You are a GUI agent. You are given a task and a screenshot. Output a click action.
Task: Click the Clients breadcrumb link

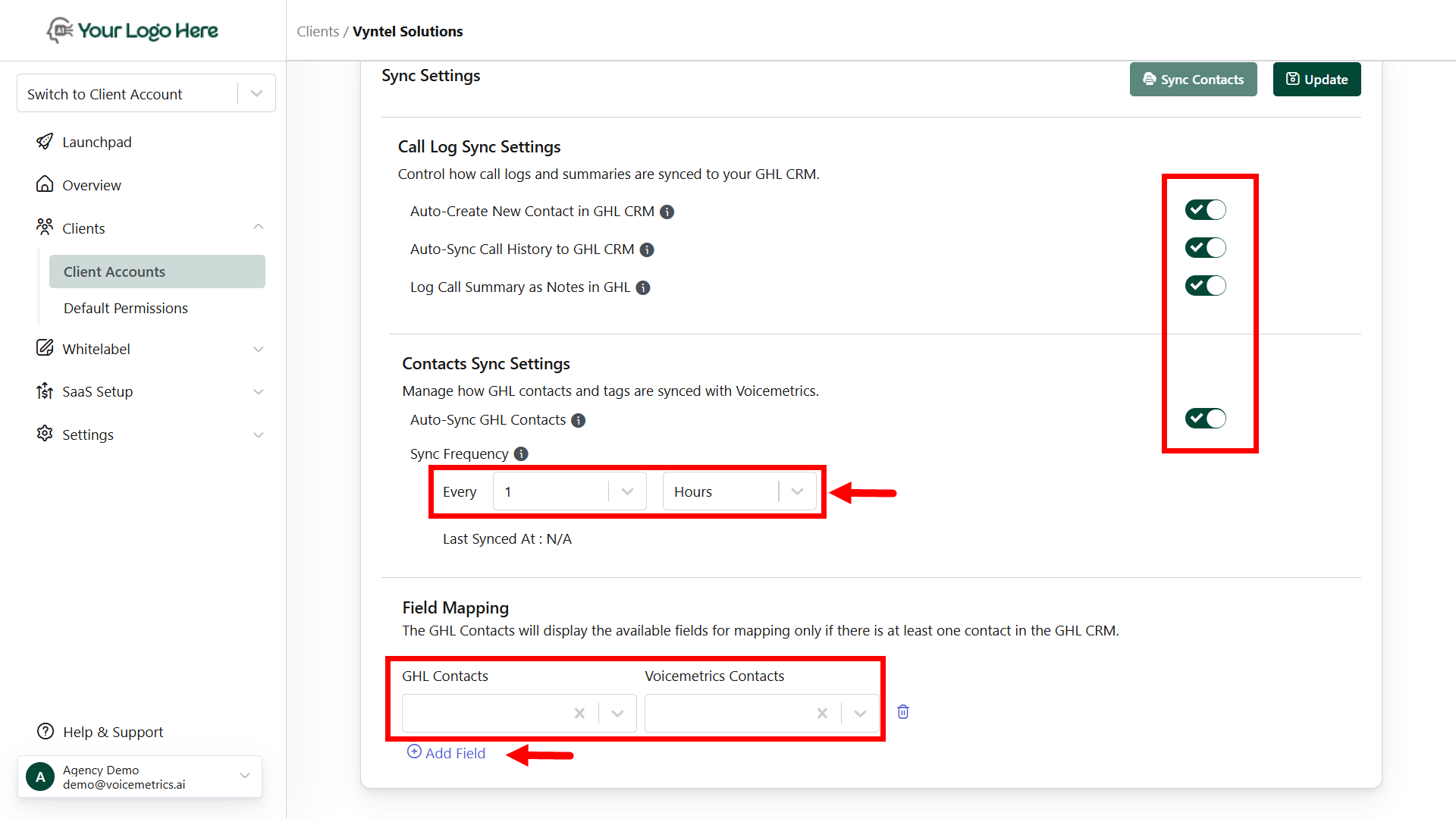coord(318,32)
